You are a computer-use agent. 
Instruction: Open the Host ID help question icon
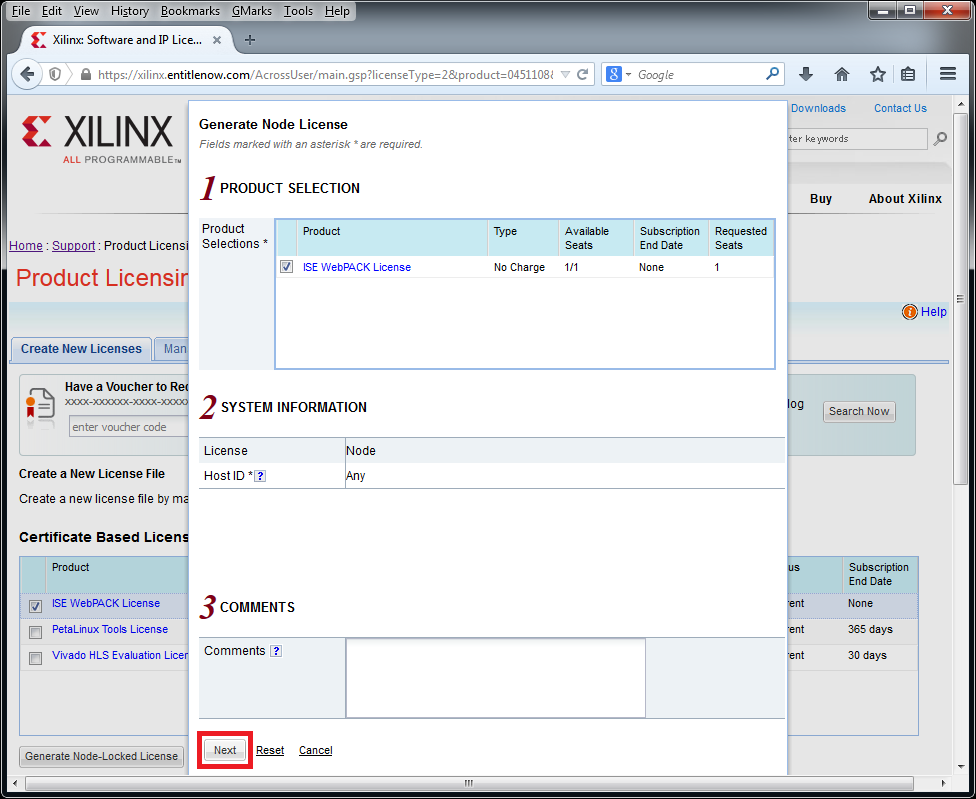261,476
